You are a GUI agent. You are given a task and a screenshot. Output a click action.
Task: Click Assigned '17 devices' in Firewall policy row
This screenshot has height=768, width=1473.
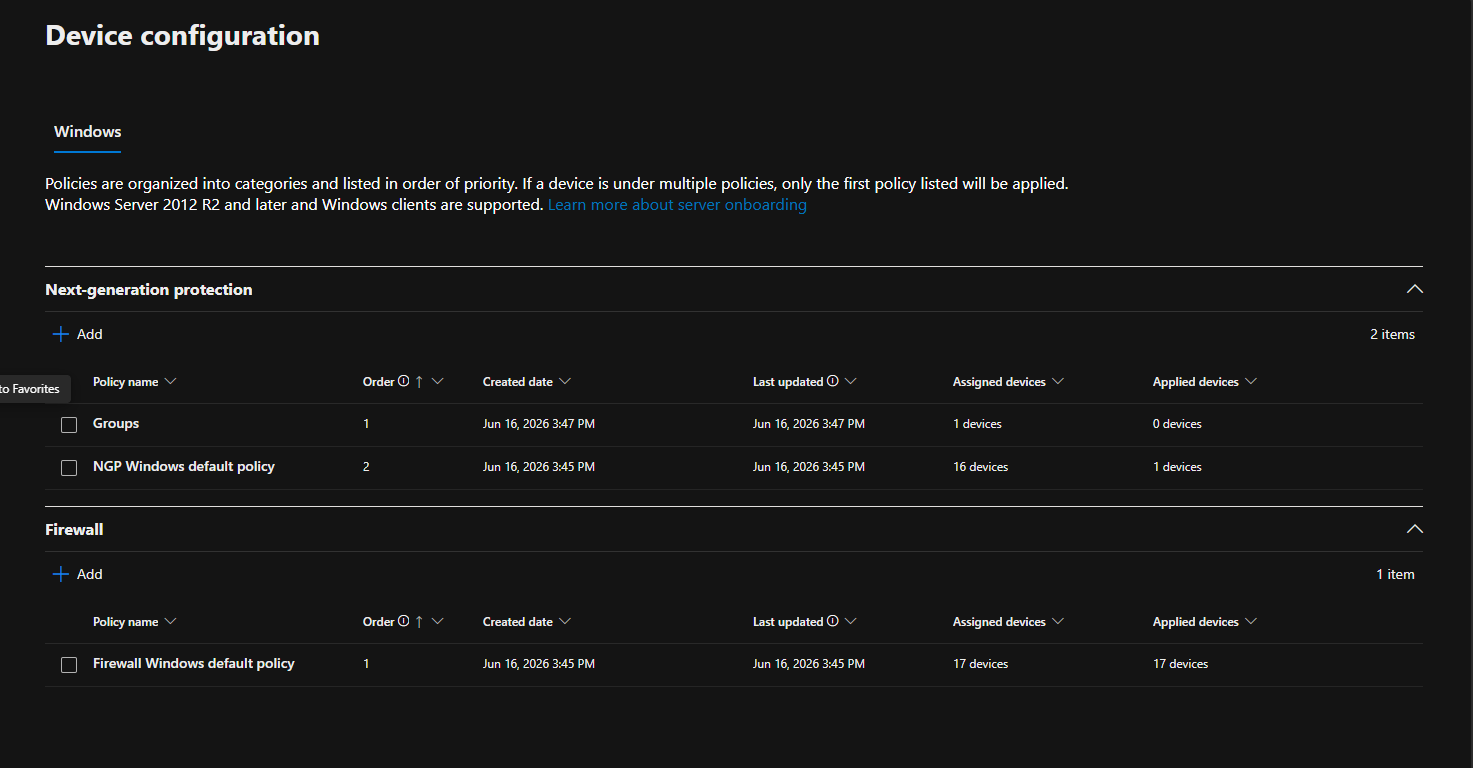point(980,664)
